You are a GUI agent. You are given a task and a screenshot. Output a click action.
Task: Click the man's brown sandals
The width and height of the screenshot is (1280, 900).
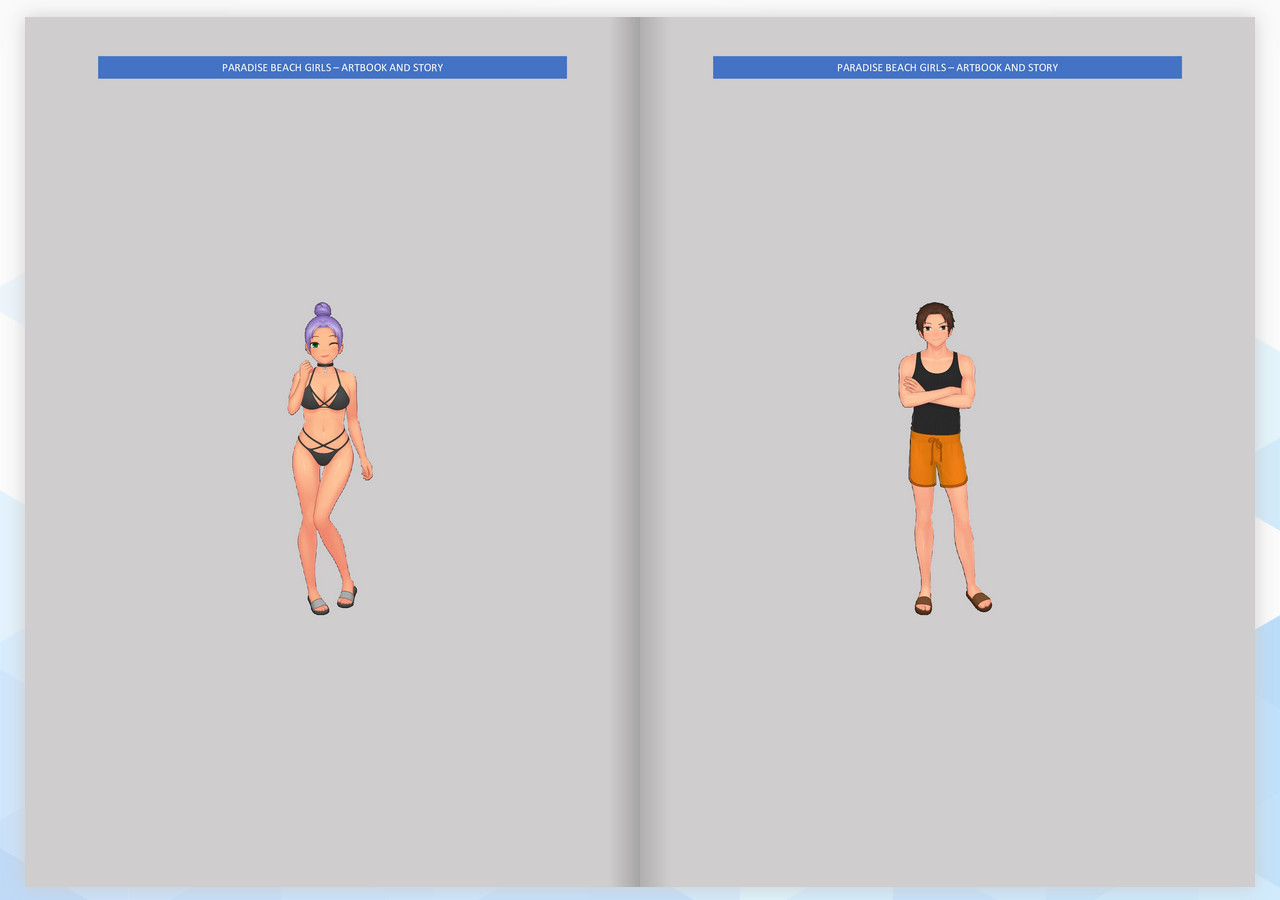coord(953,602)
